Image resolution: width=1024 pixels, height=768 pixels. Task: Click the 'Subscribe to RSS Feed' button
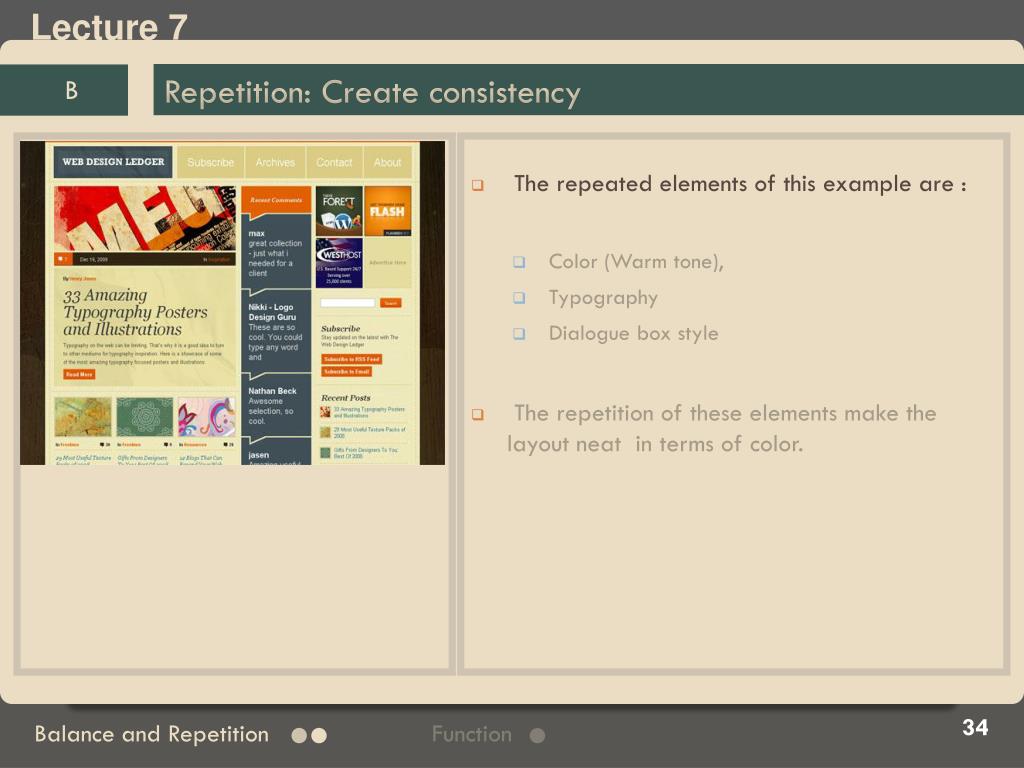[x=351, y=359]
